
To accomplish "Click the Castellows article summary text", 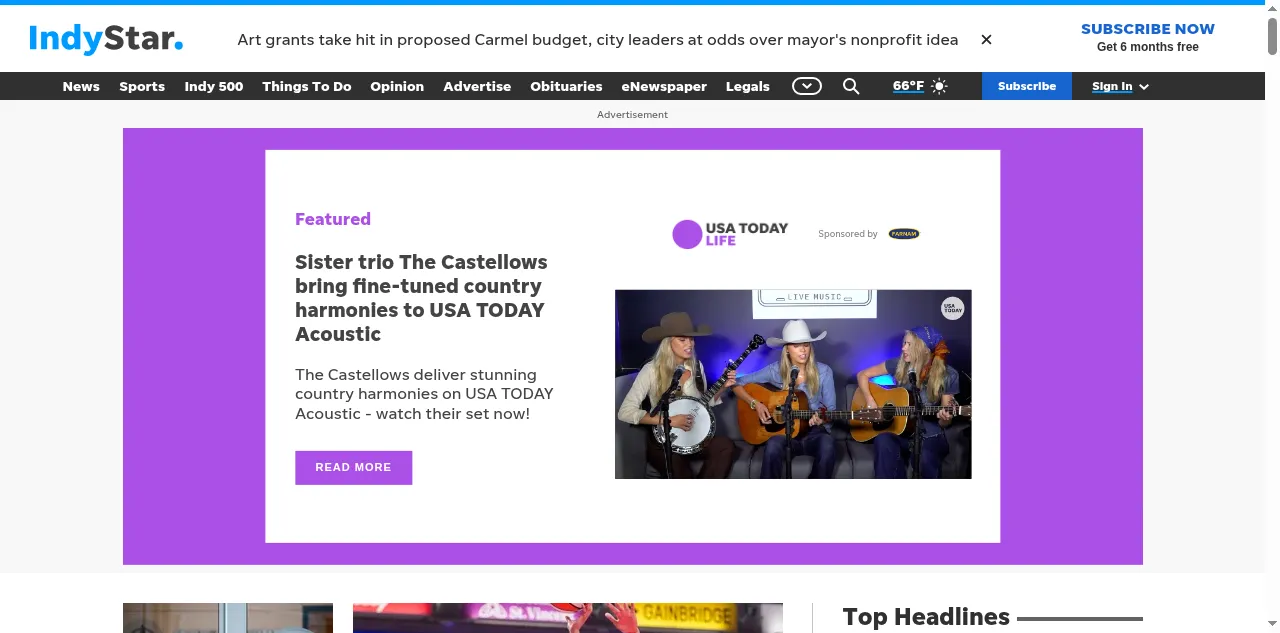I will (x=424, y=394).
